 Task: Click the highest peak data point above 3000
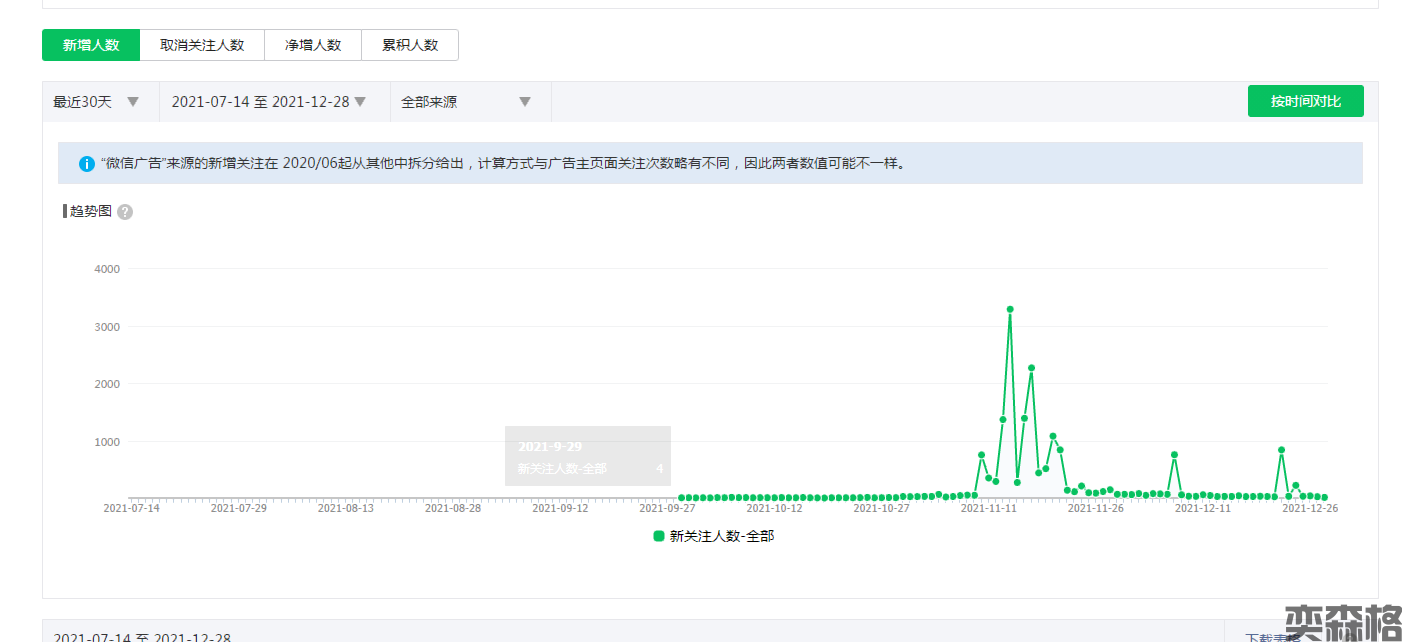(x=1010, y=309)
